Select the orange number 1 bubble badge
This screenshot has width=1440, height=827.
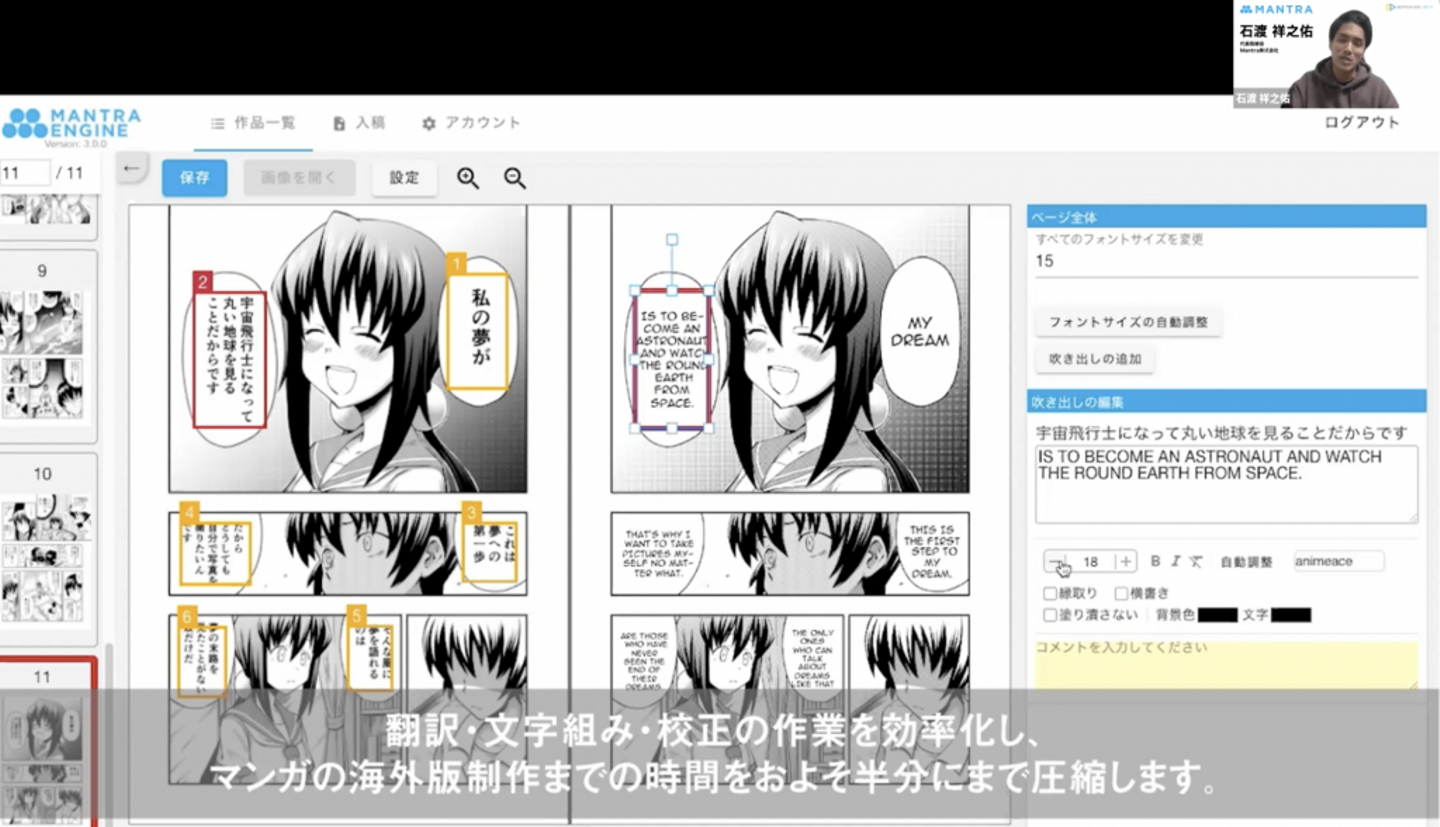(x=457, y=265)
